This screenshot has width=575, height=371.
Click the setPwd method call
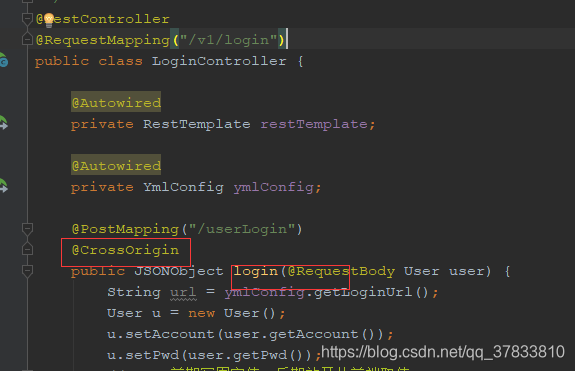(152, 355)
